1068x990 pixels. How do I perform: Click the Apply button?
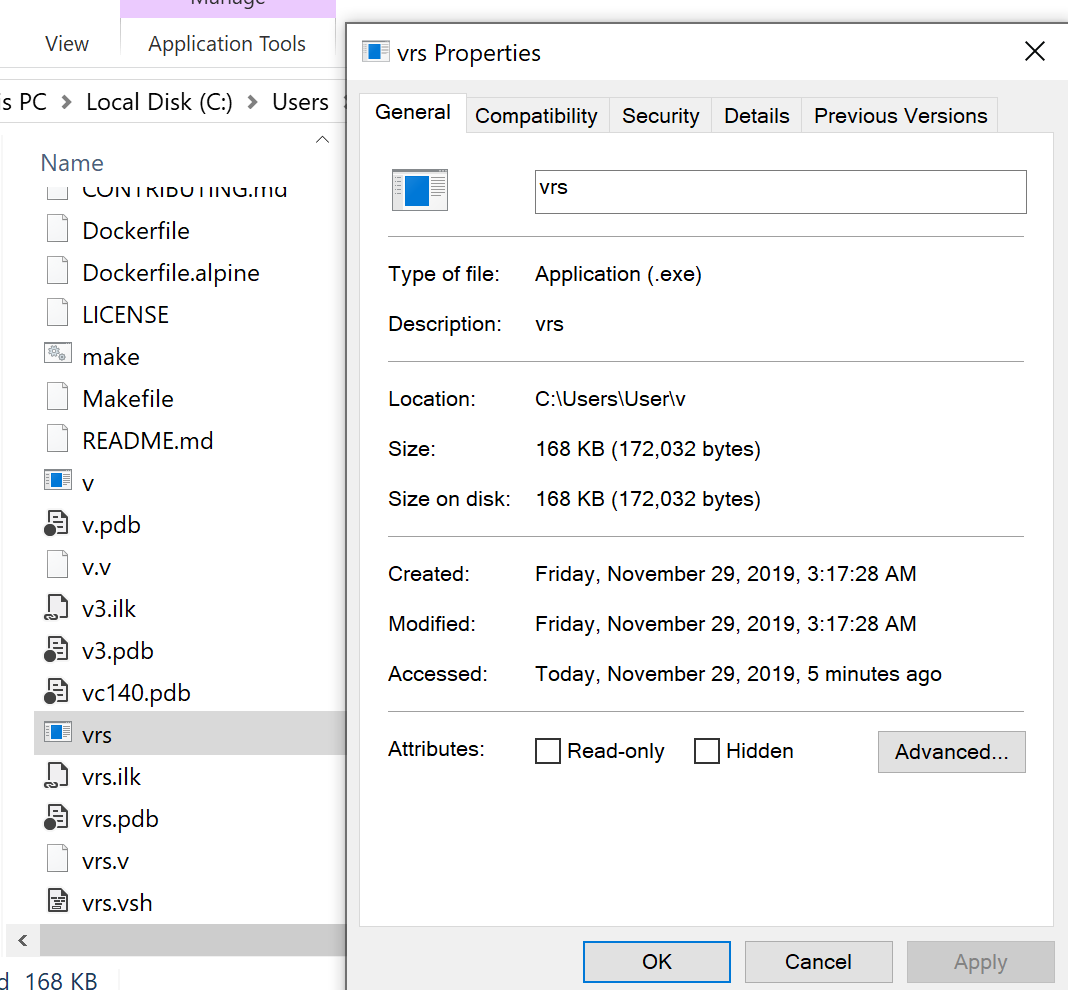(x=980, y=961)
